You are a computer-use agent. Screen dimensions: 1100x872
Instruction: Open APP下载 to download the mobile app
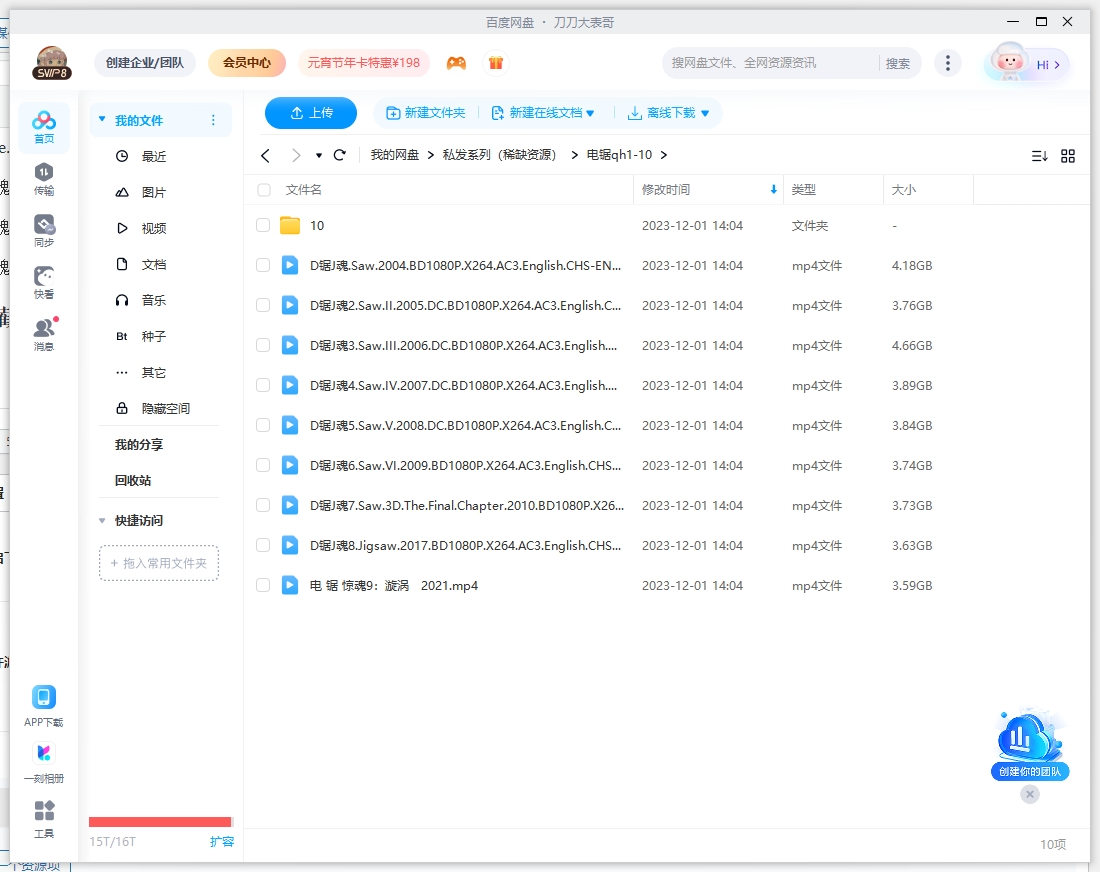click(x=44, y=700)
